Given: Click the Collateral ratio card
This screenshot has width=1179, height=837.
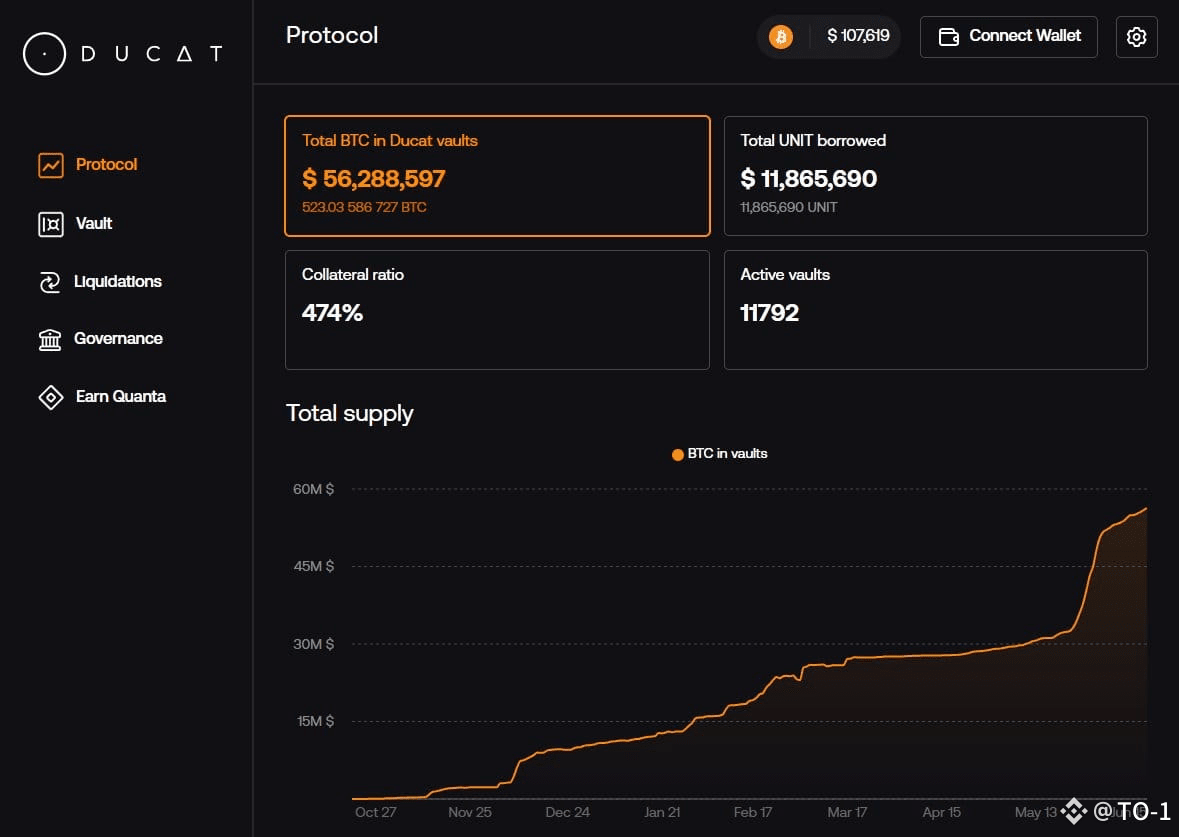Looking at the screenshot, I should (497, 310).
